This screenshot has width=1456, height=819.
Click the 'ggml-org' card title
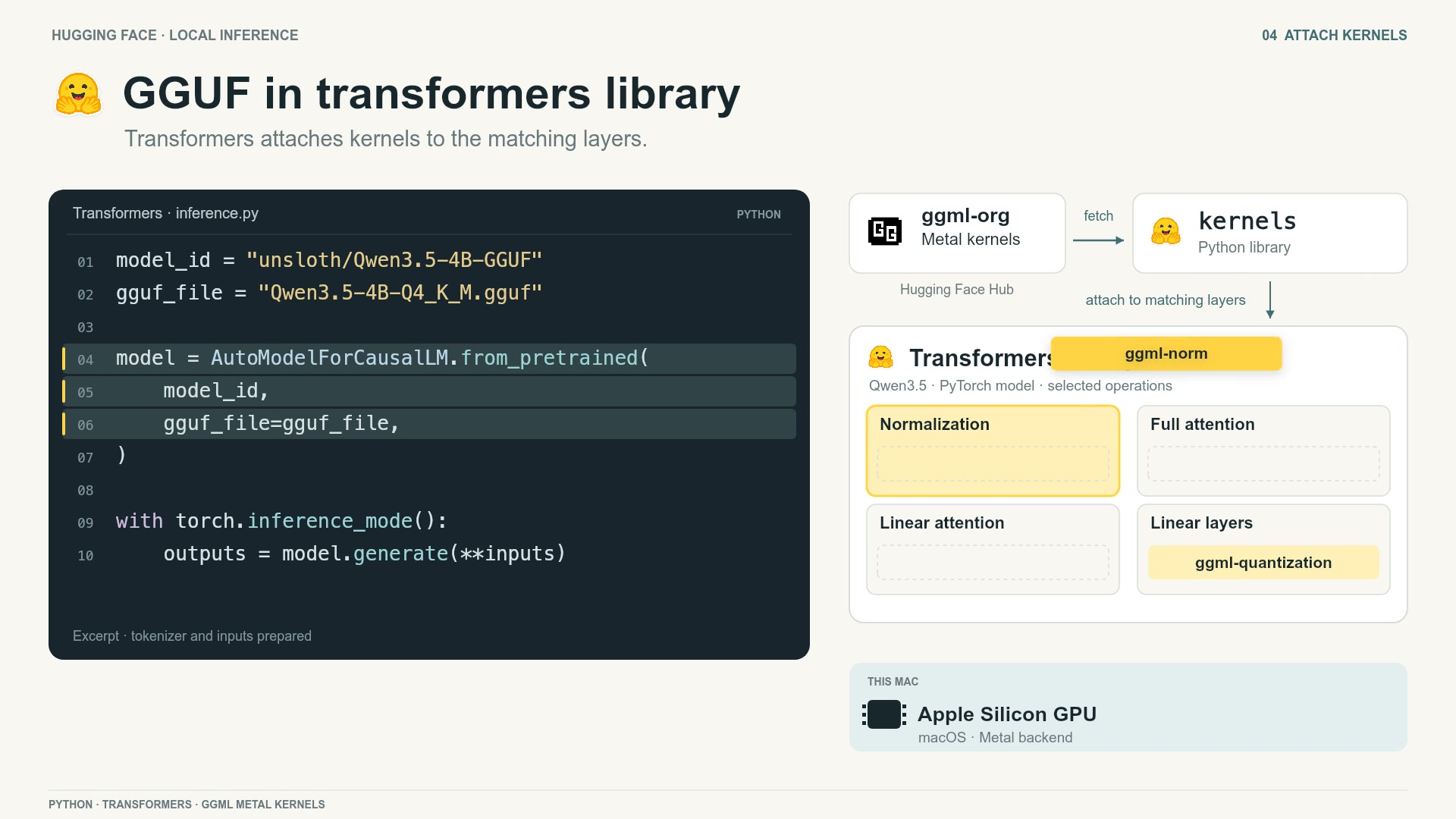[x=965, y=216]
